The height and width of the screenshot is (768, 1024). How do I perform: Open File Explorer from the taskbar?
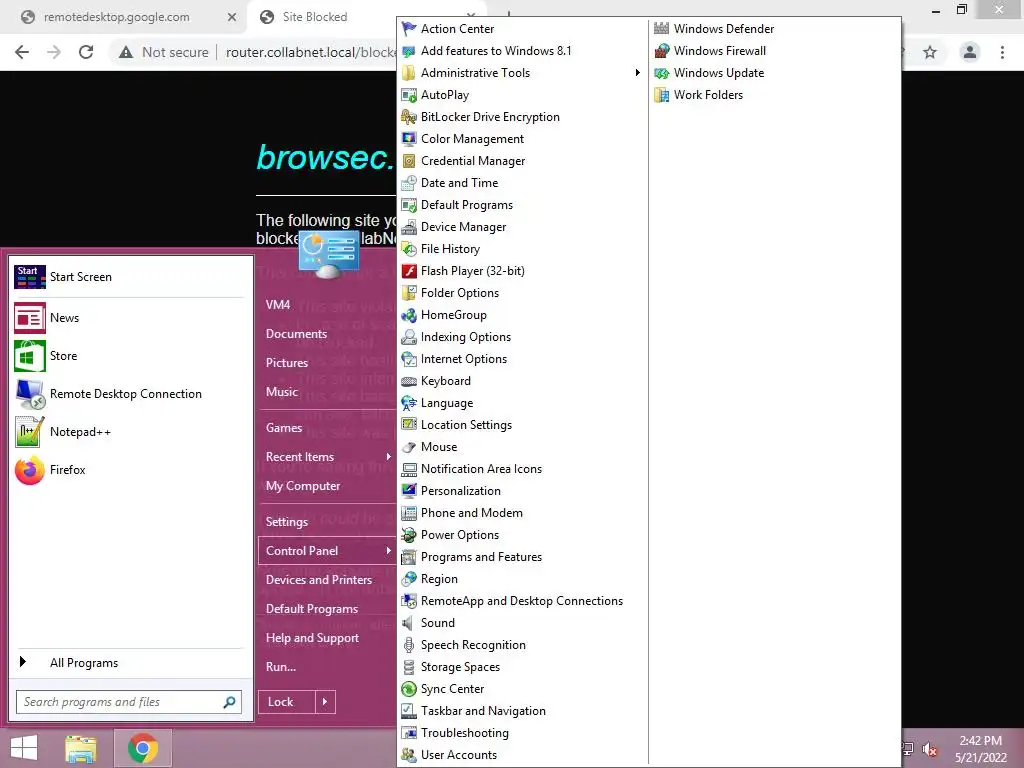coord(81,748)
